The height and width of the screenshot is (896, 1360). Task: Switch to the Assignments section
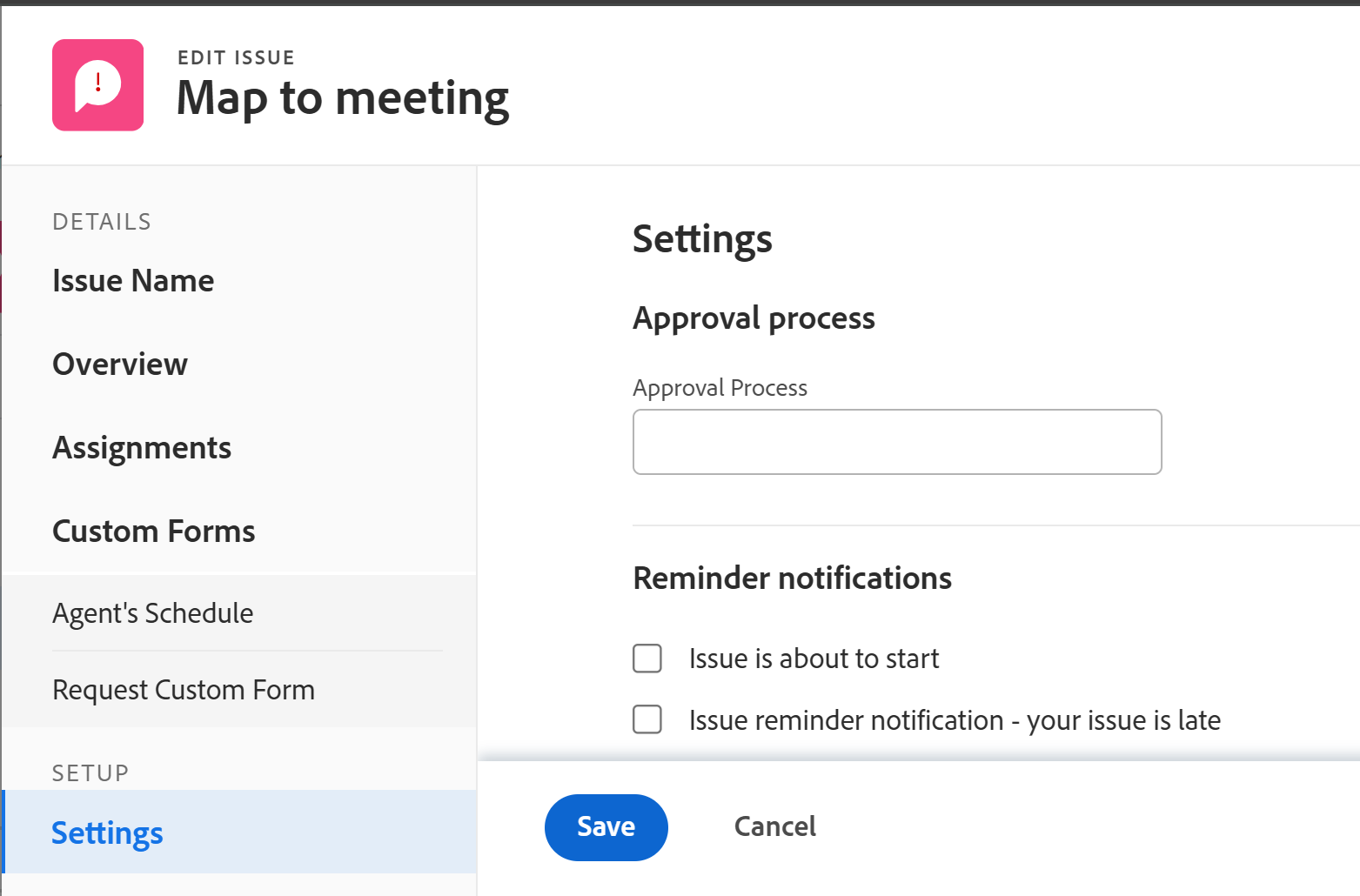click(142, 448)
